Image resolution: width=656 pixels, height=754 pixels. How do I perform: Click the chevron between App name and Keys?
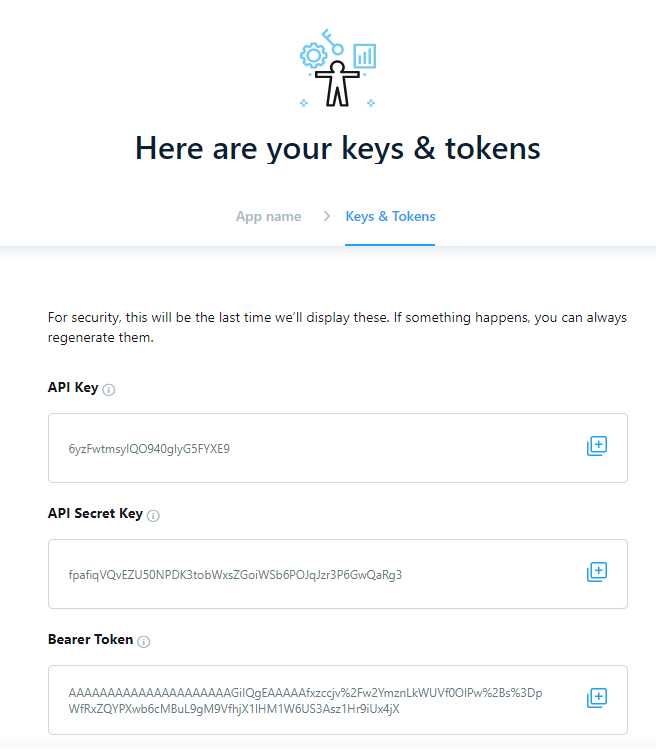pos(327,216)
